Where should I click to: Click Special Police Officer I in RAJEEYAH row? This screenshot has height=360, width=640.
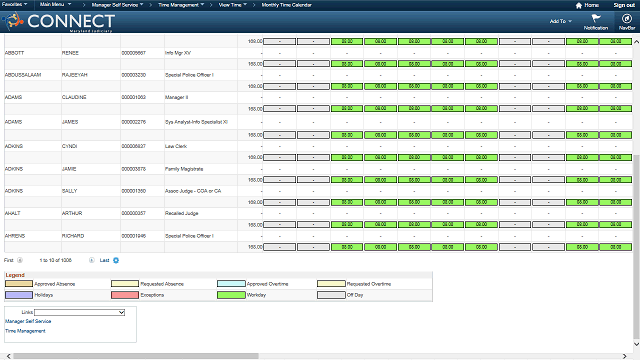189,75
